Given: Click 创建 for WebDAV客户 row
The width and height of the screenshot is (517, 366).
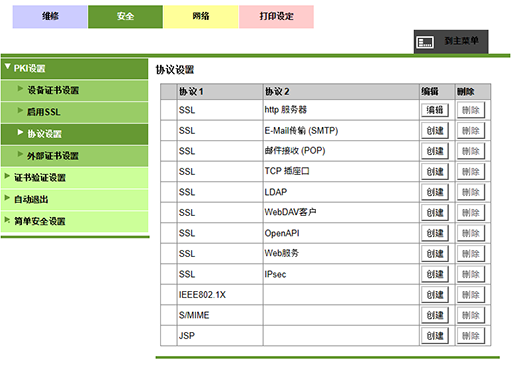Looking at the screenshot, I should click(435, 213).
